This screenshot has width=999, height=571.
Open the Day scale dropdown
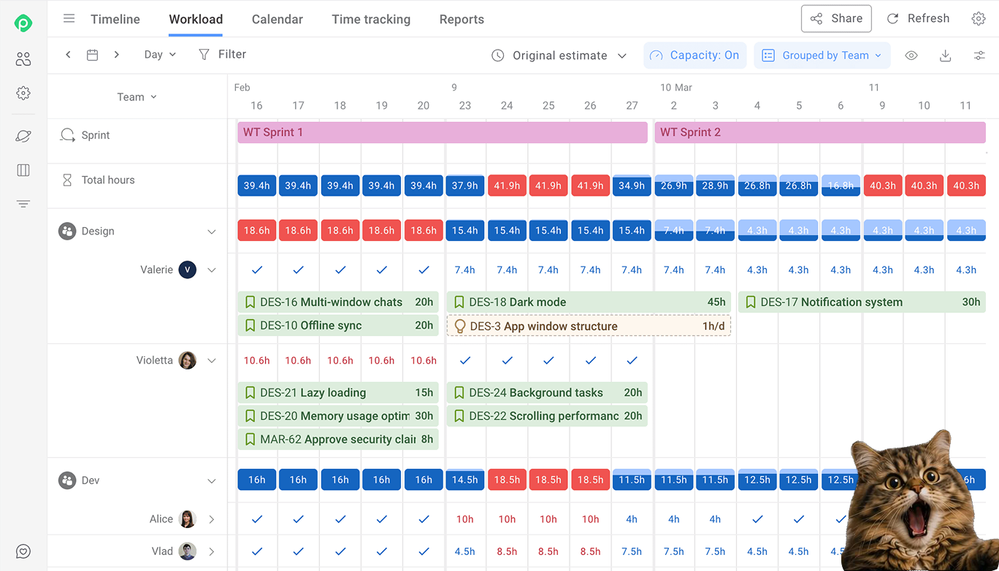tap(160, 55)
